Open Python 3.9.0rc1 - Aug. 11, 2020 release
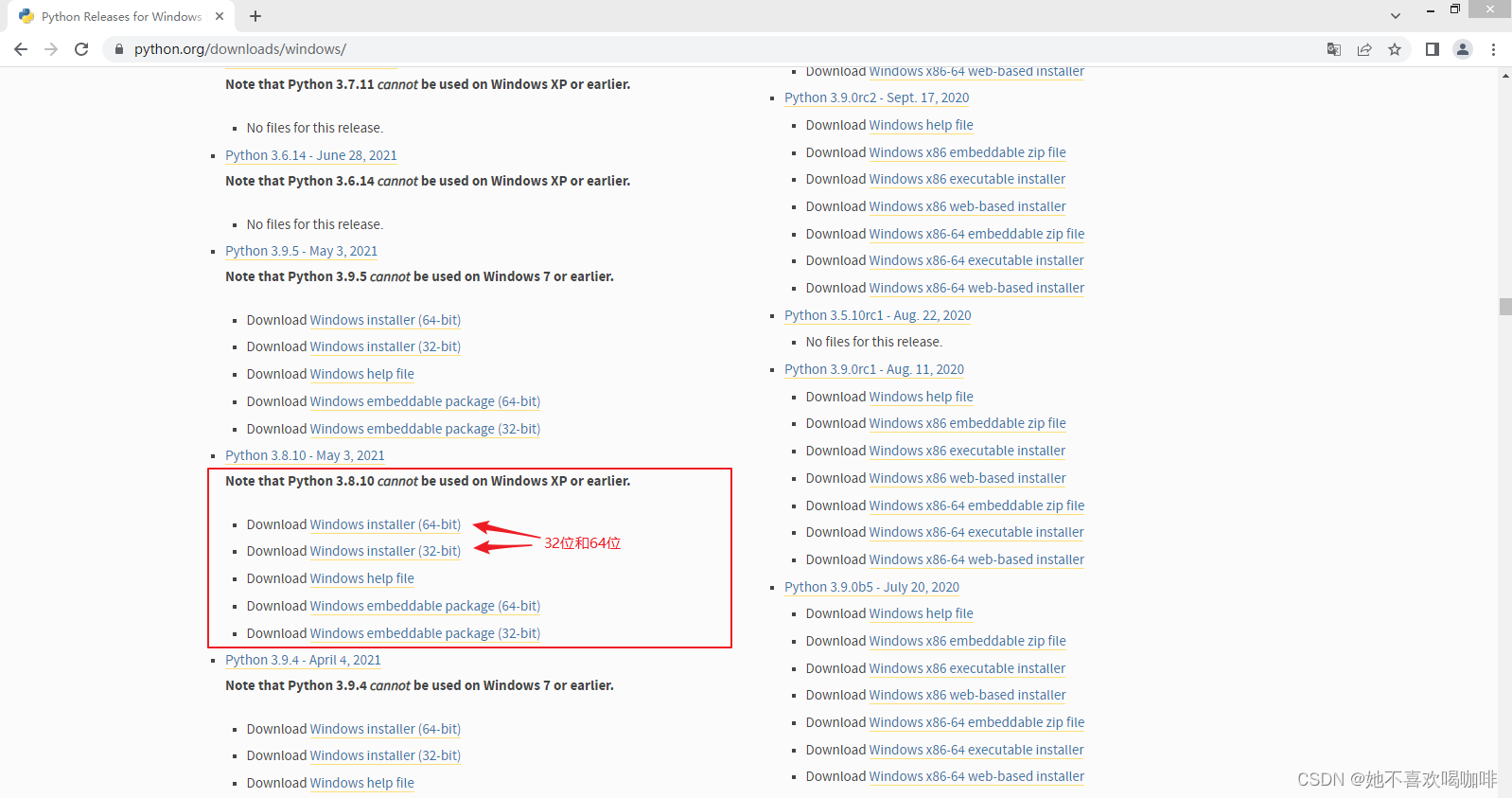Screen dimensions: 1512x798 click(x=874, y=369)
